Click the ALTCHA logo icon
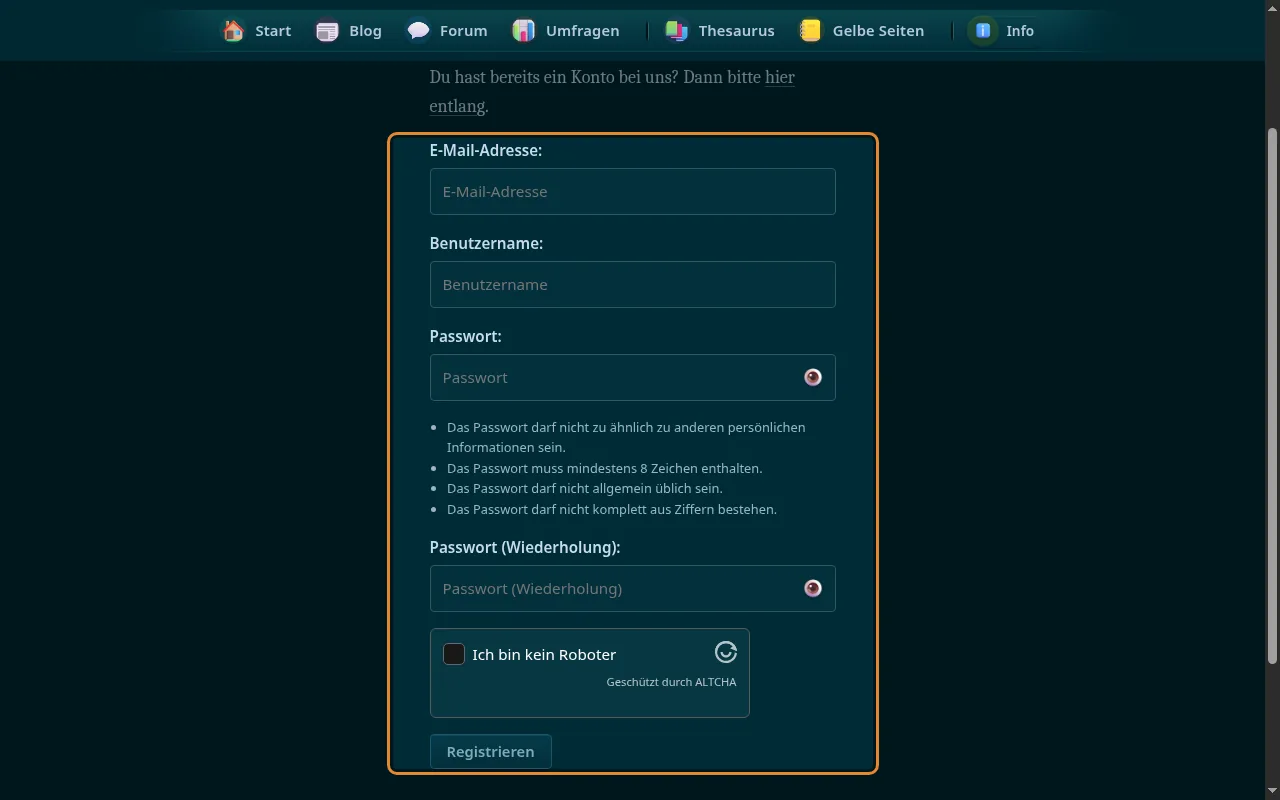The image size is (1280, 800). pyautogui.click(x=726, y=652)
